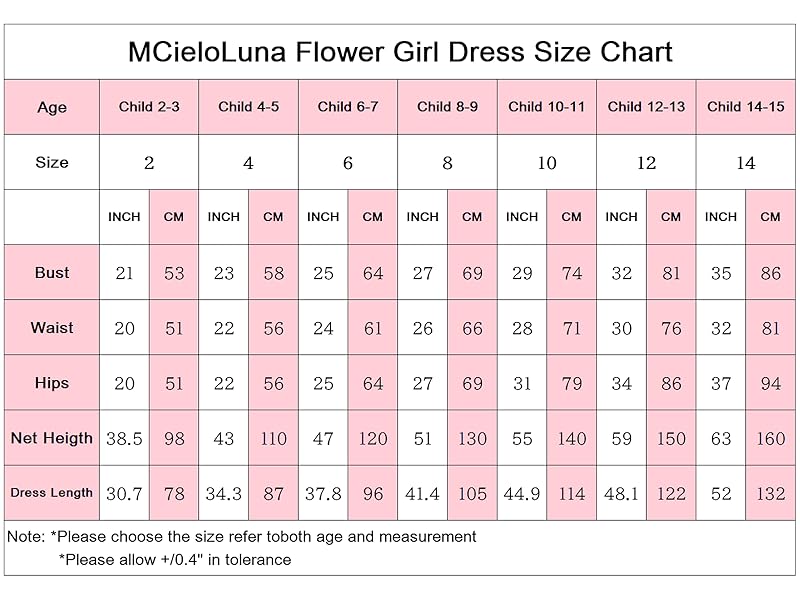The height and width of the screenshot is (600, 800).
Task: Click size 6 in the Size row
Action: pos(348,163)
